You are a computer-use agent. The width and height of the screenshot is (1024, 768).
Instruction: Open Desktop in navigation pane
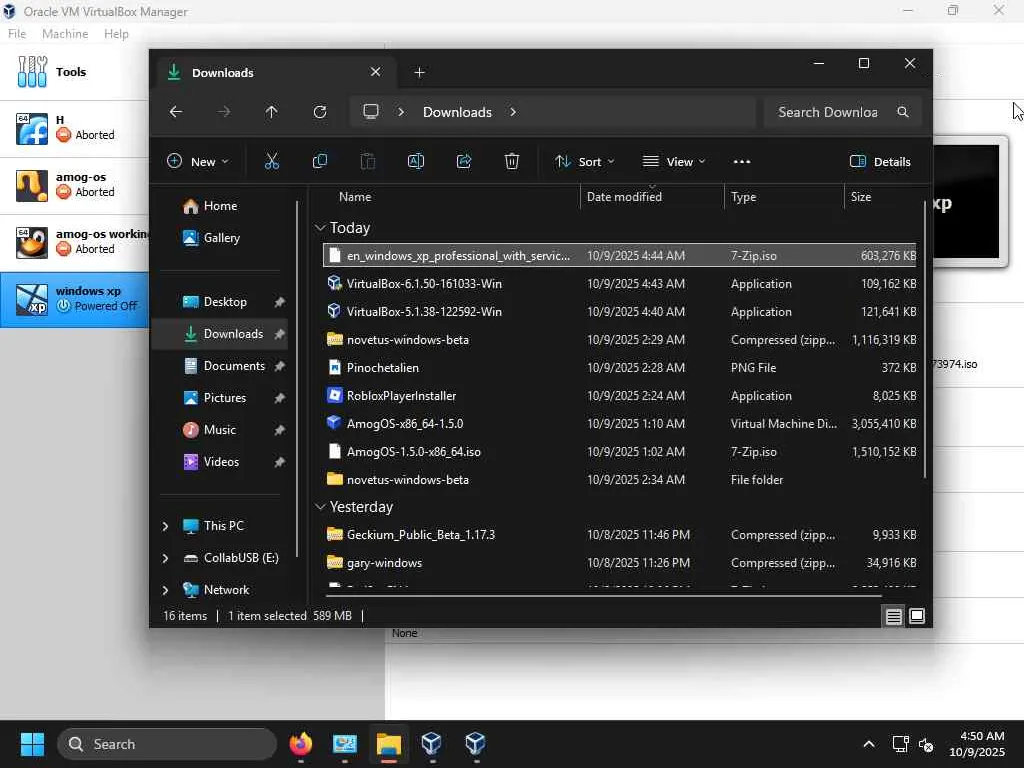coord(220,302)
